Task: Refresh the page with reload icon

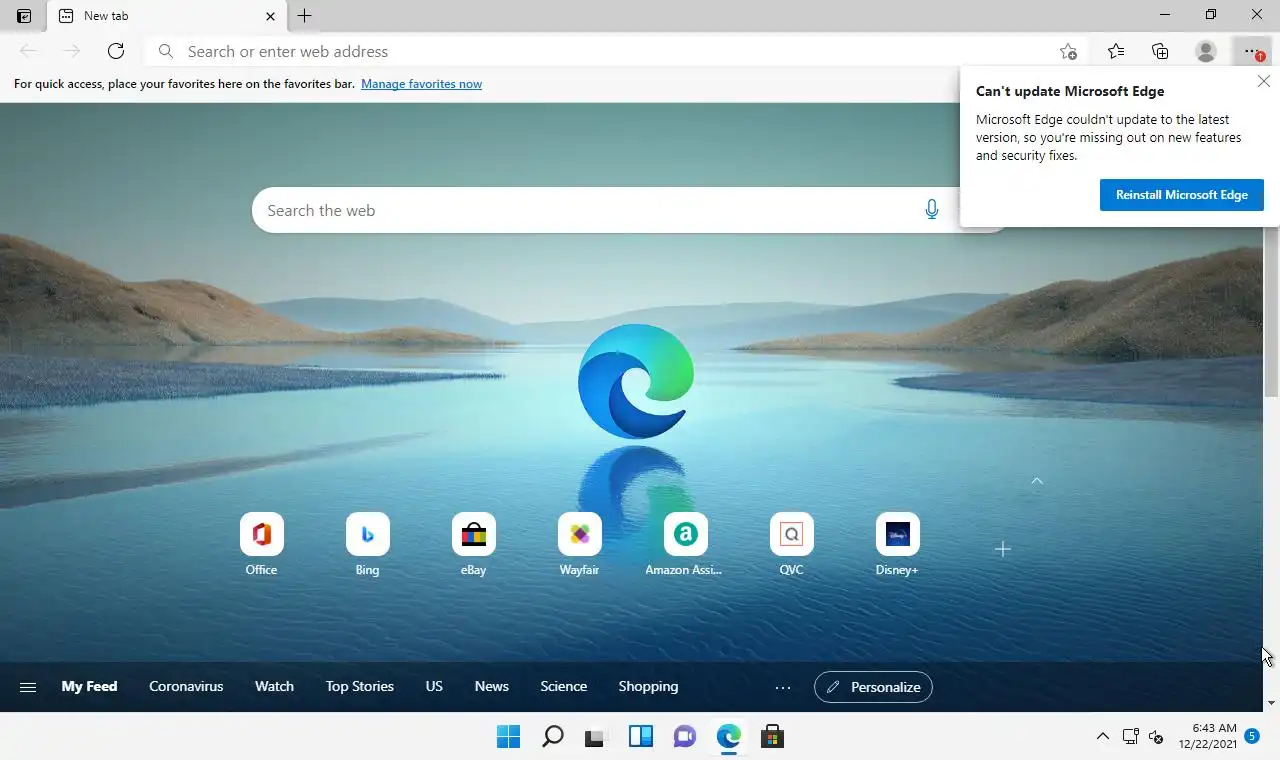Action: pyautogui.click(x=116, y=51)
